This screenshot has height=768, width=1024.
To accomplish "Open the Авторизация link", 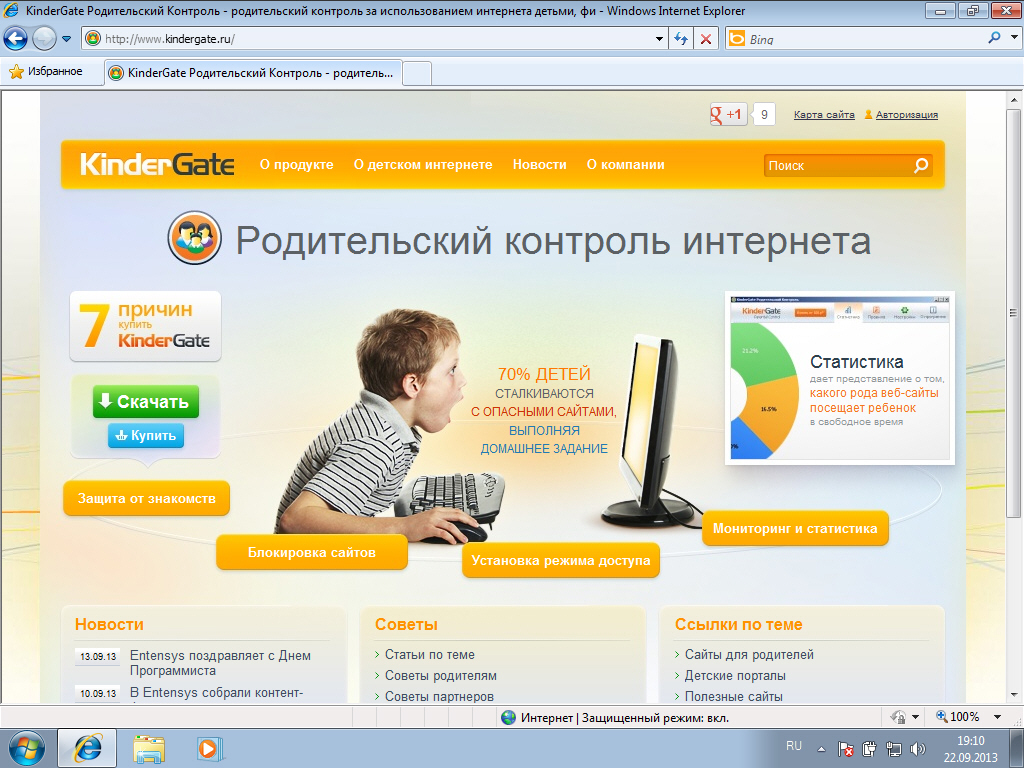I will point(906,114).
